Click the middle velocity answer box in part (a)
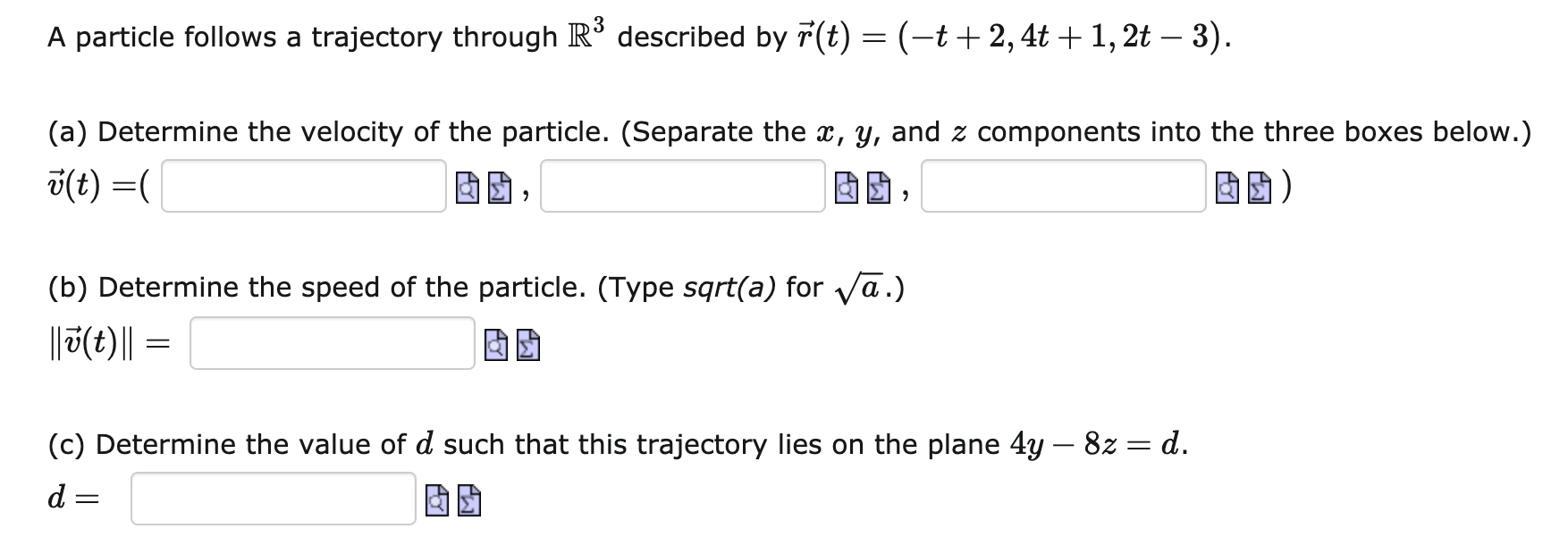1568x554 pixels. click(685, 188)
